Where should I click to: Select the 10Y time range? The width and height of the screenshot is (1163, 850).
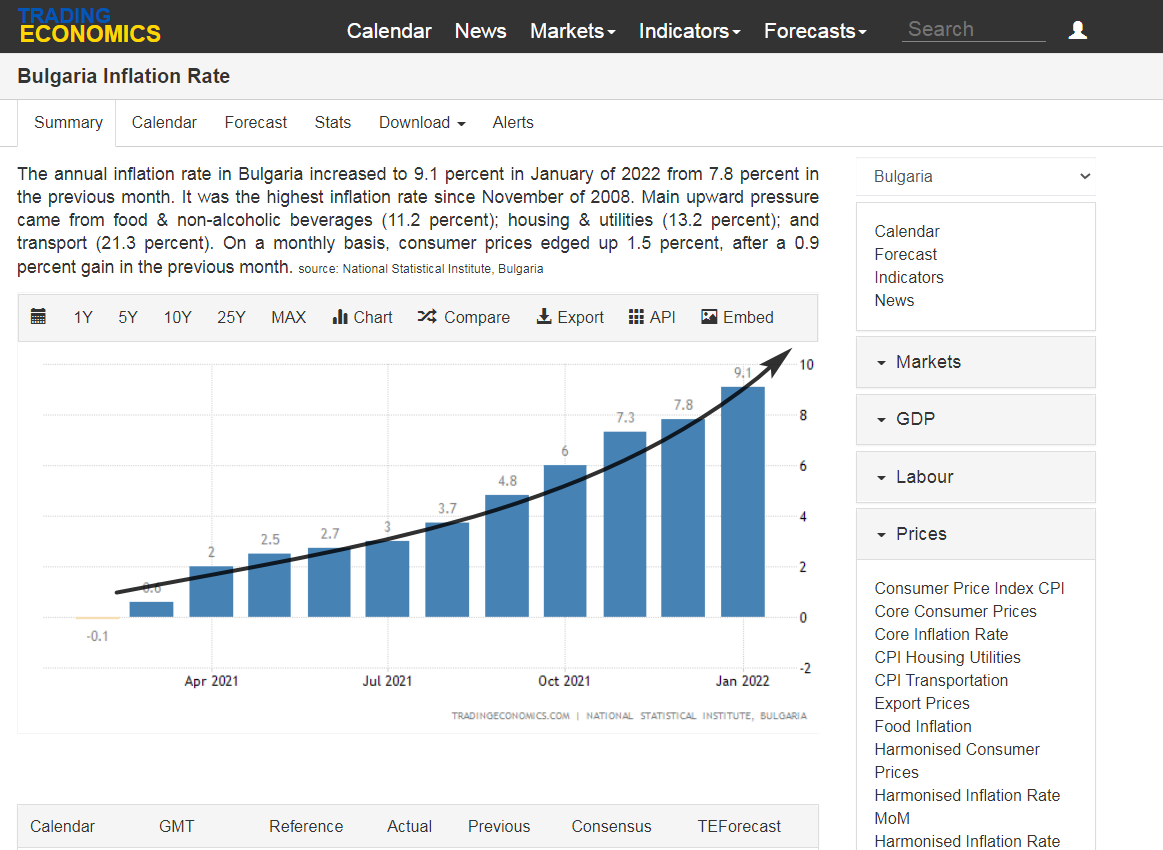pos(177,317)
